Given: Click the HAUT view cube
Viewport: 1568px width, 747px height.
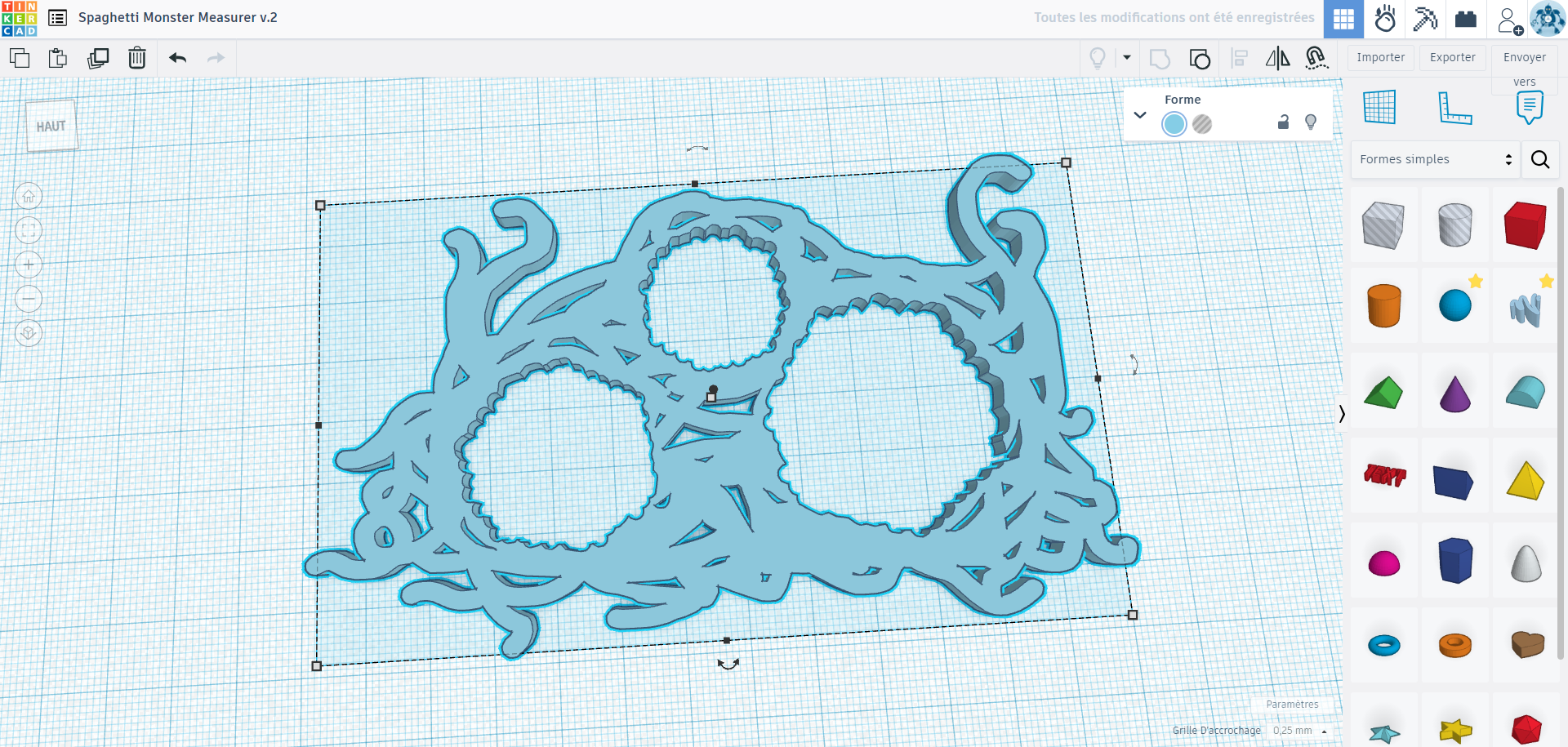Looking at the screenshot, I should (x=51, y=126).
